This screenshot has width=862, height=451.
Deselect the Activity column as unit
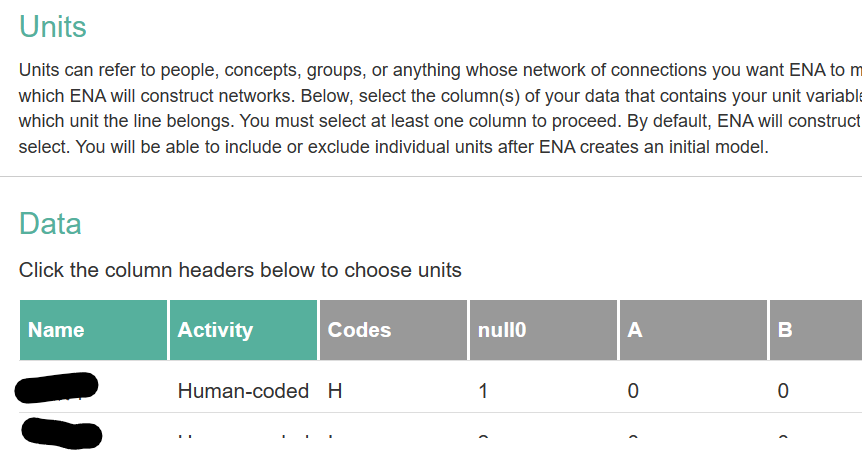243,330
